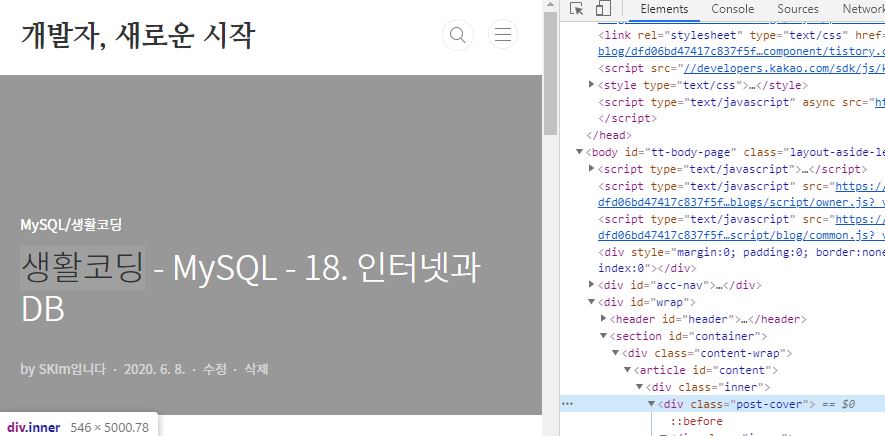Viewport: 885px width, 436px height.
Task: Select the ::before pseudo-element row
Action: [x=696, y=421]
